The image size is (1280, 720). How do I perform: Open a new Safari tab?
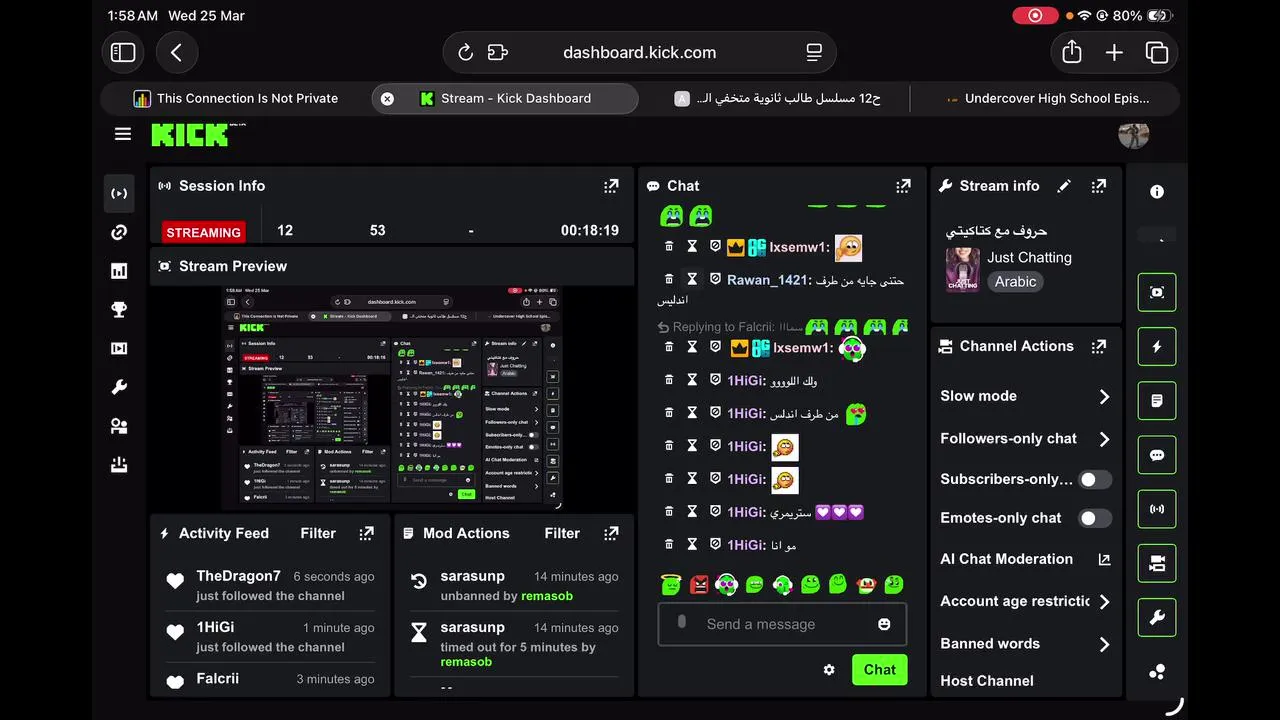pyautogui.click(x=1114, y=53)
